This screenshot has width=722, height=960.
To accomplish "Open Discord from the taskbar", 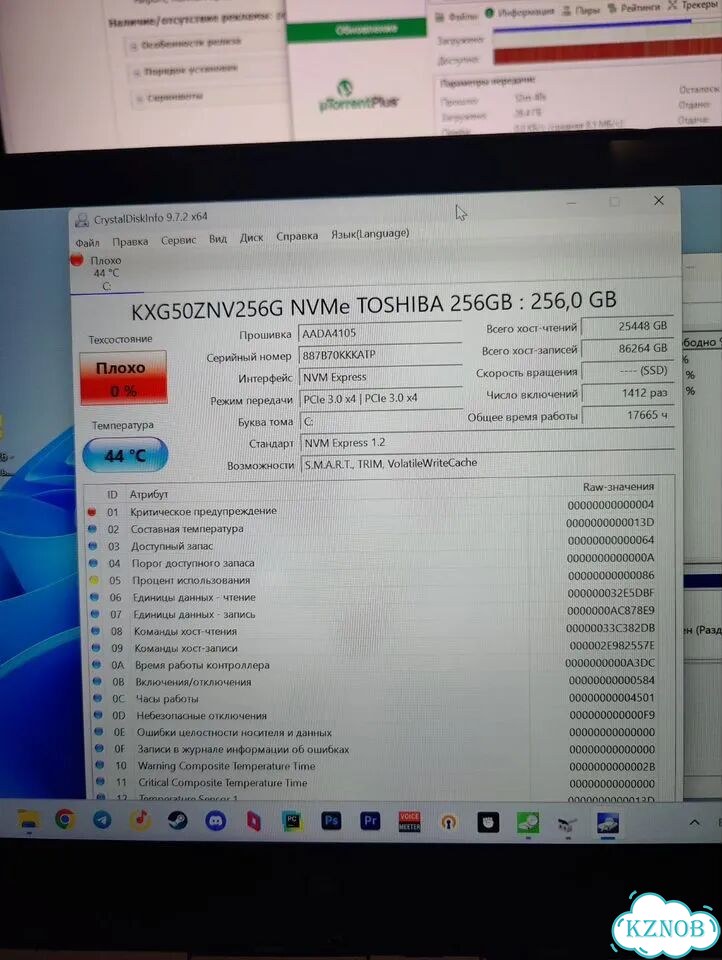I will click(215, 820).
